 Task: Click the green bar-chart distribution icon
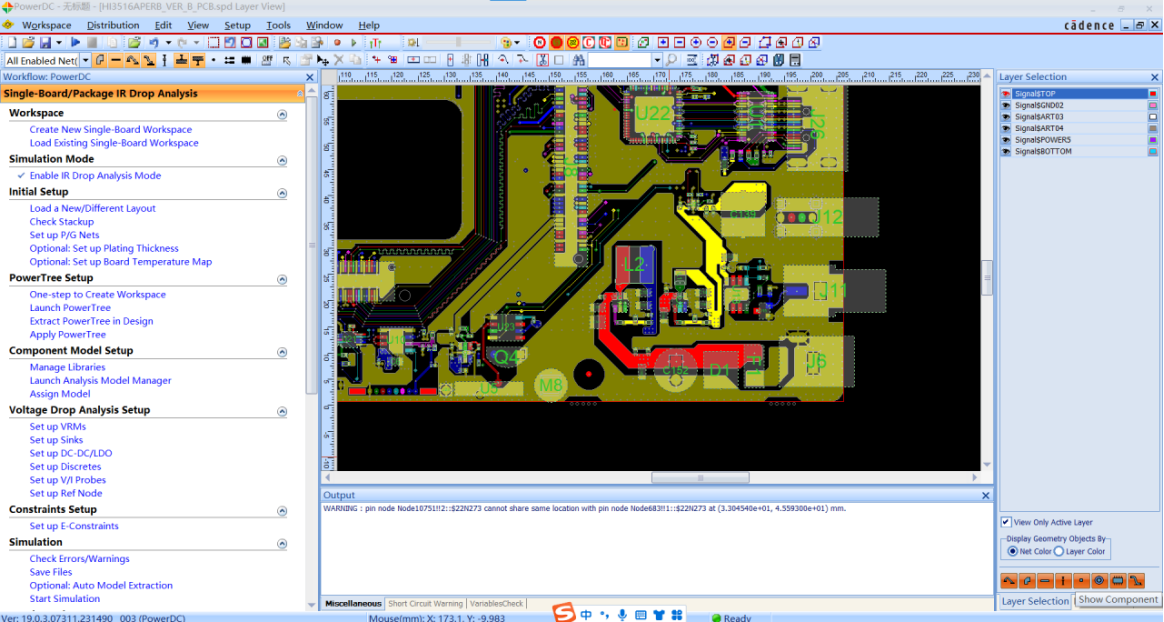pos(375,42)
